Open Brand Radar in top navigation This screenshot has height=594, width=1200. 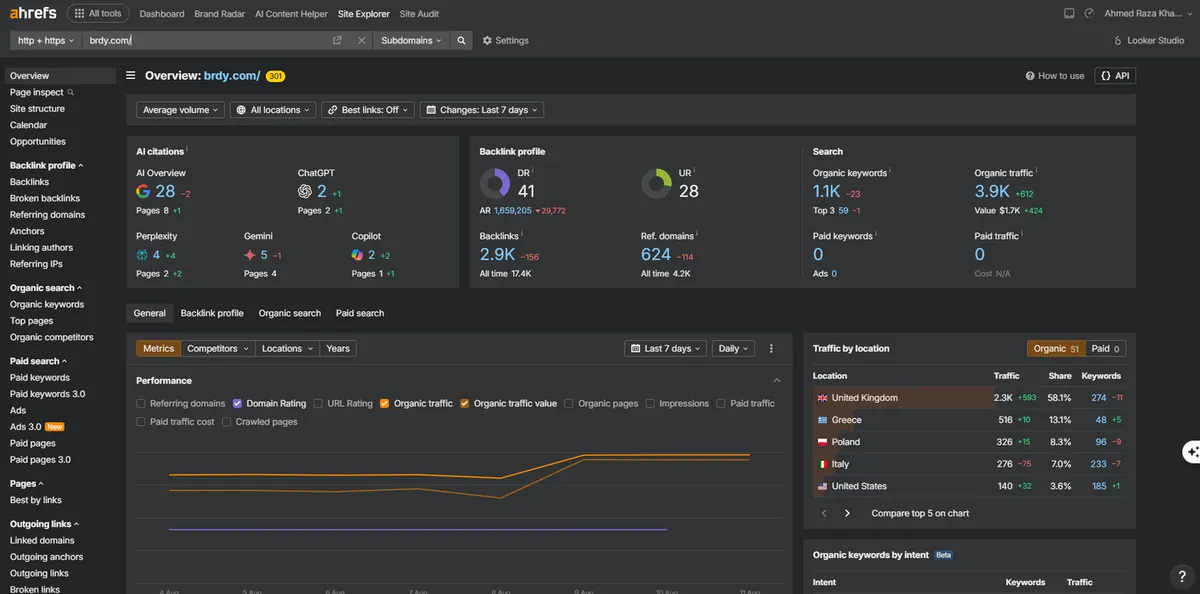coord(219,14)
